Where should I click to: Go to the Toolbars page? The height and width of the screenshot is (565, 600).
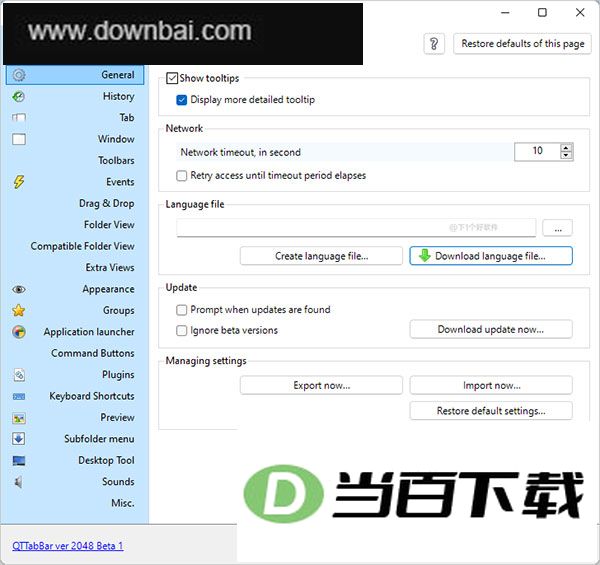point(75,161)
